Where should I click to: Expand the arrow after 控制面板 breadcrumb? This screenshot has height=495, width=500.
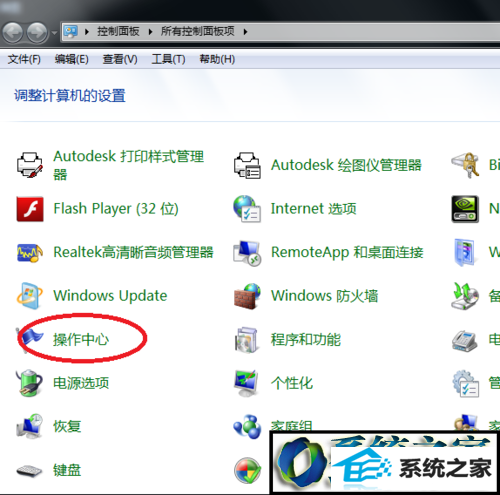pos(150,32)
